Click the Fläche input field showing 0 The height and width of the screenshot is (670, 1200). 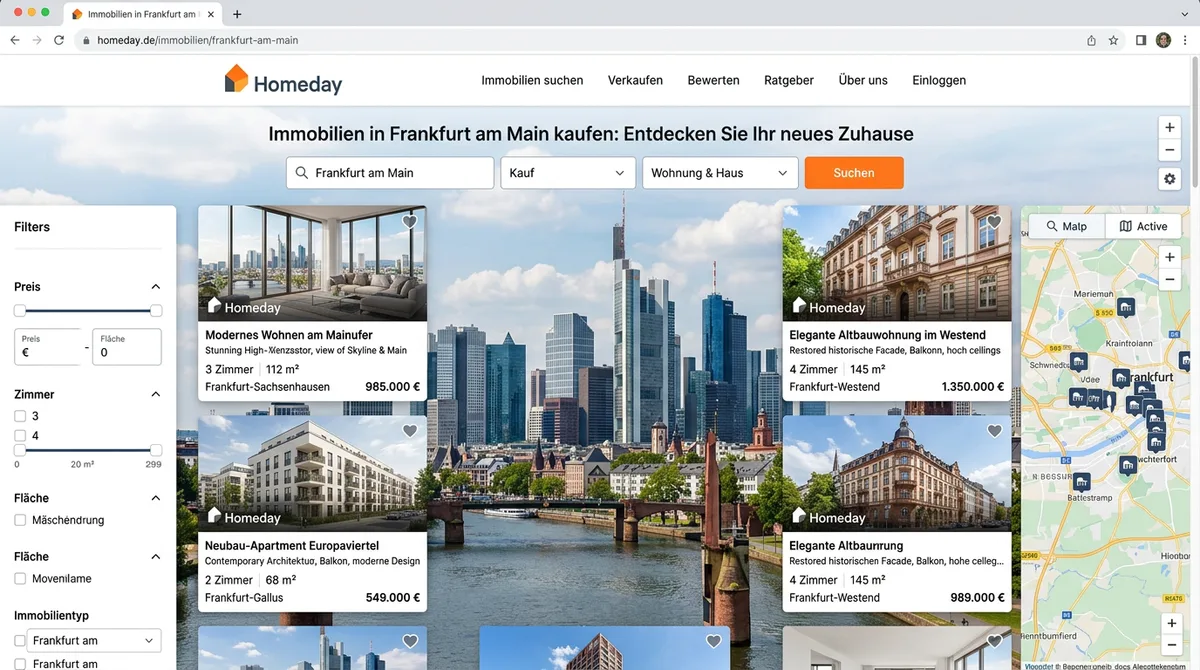[127, 347]
